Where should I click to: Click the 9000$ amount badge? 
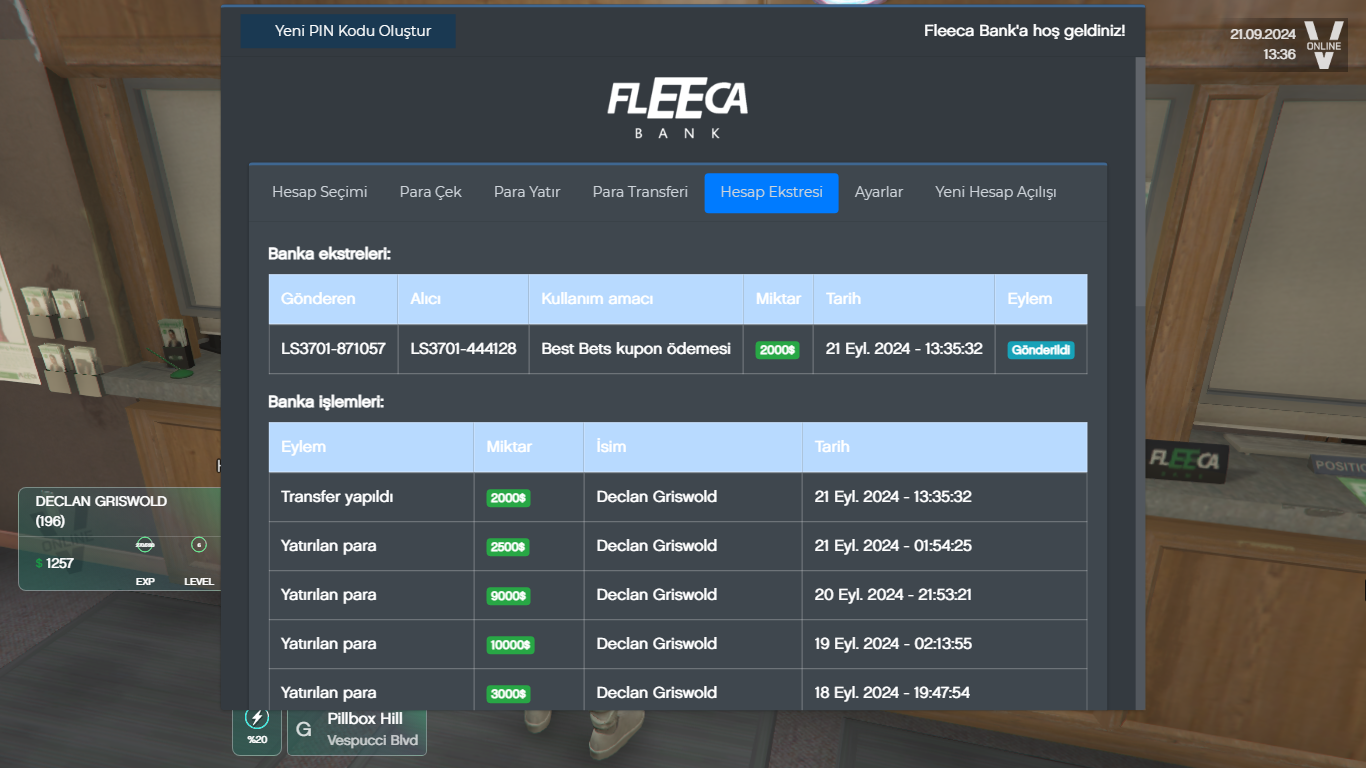(508, 596)
